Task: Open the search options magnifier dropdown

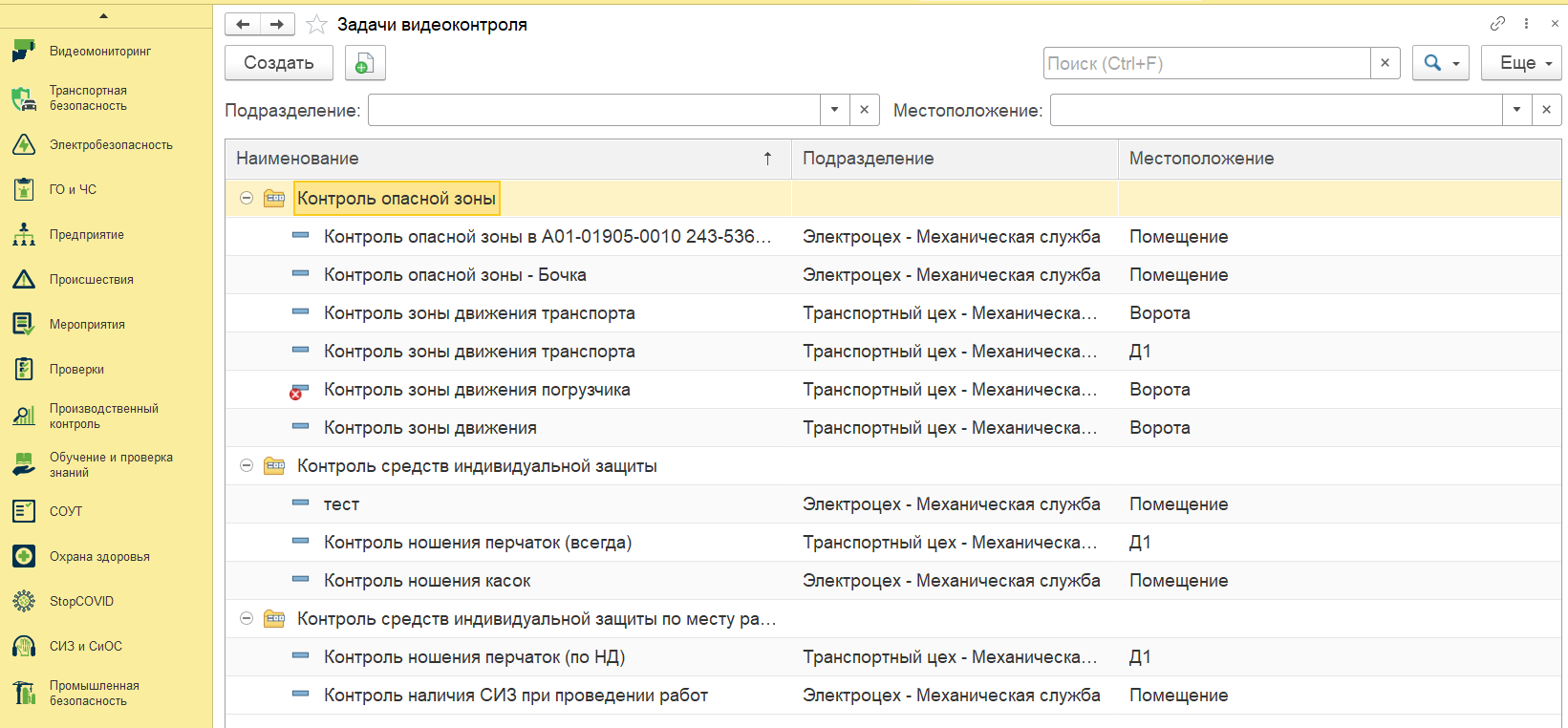Action: tap(1441, 63)
